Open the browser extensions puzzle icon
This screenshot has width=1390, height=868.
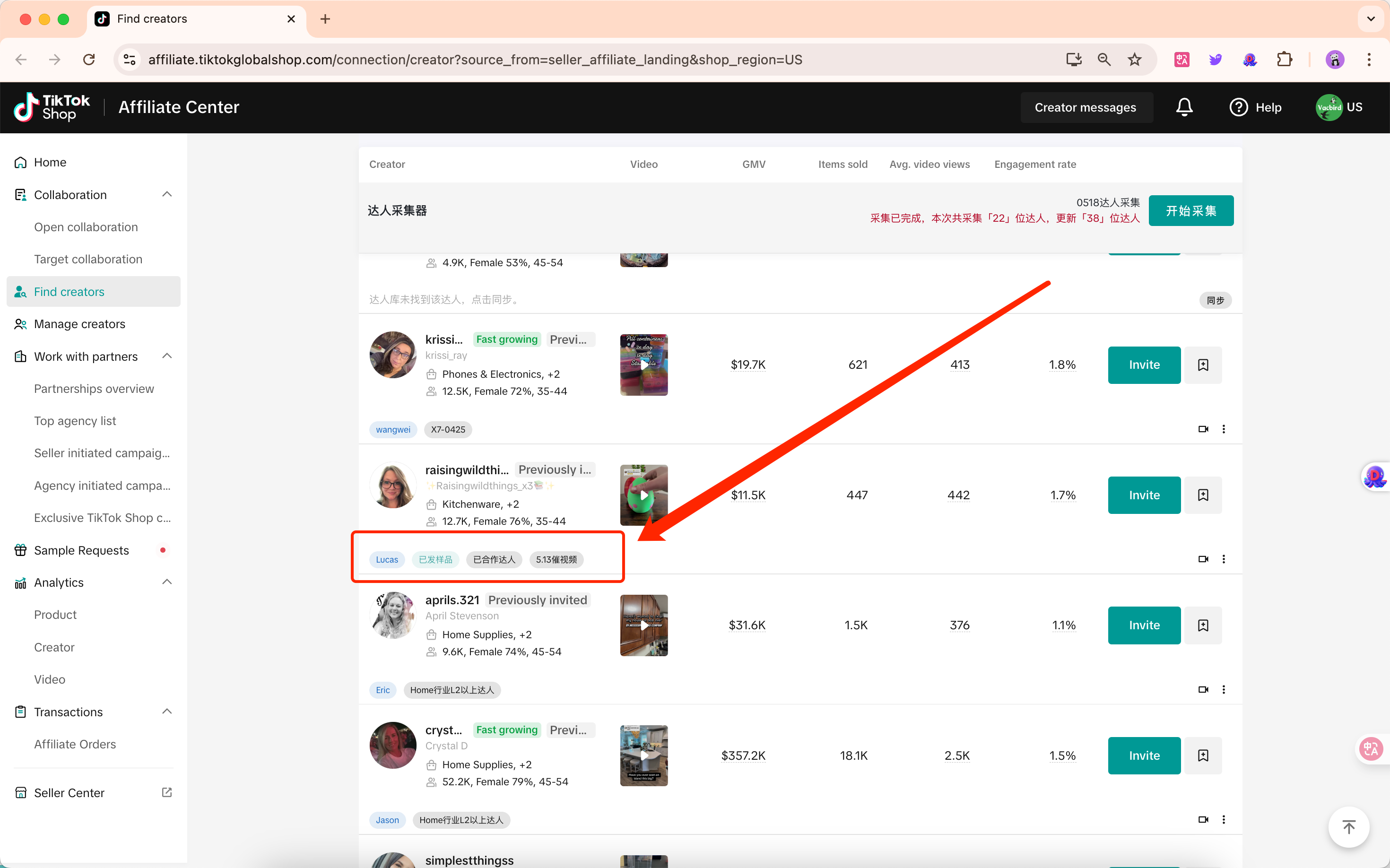pyautogui.click(x=1285, y=60)
